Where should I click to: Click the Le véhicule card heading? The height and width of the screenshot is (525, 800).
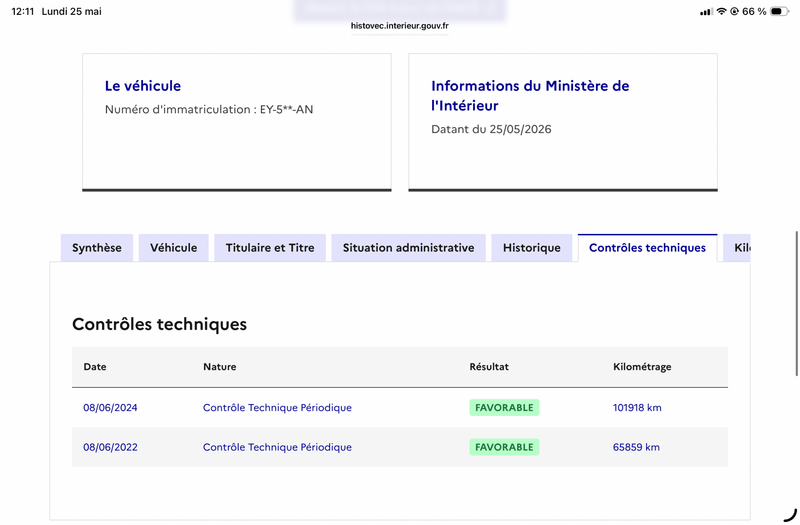(x=143, y=86)
